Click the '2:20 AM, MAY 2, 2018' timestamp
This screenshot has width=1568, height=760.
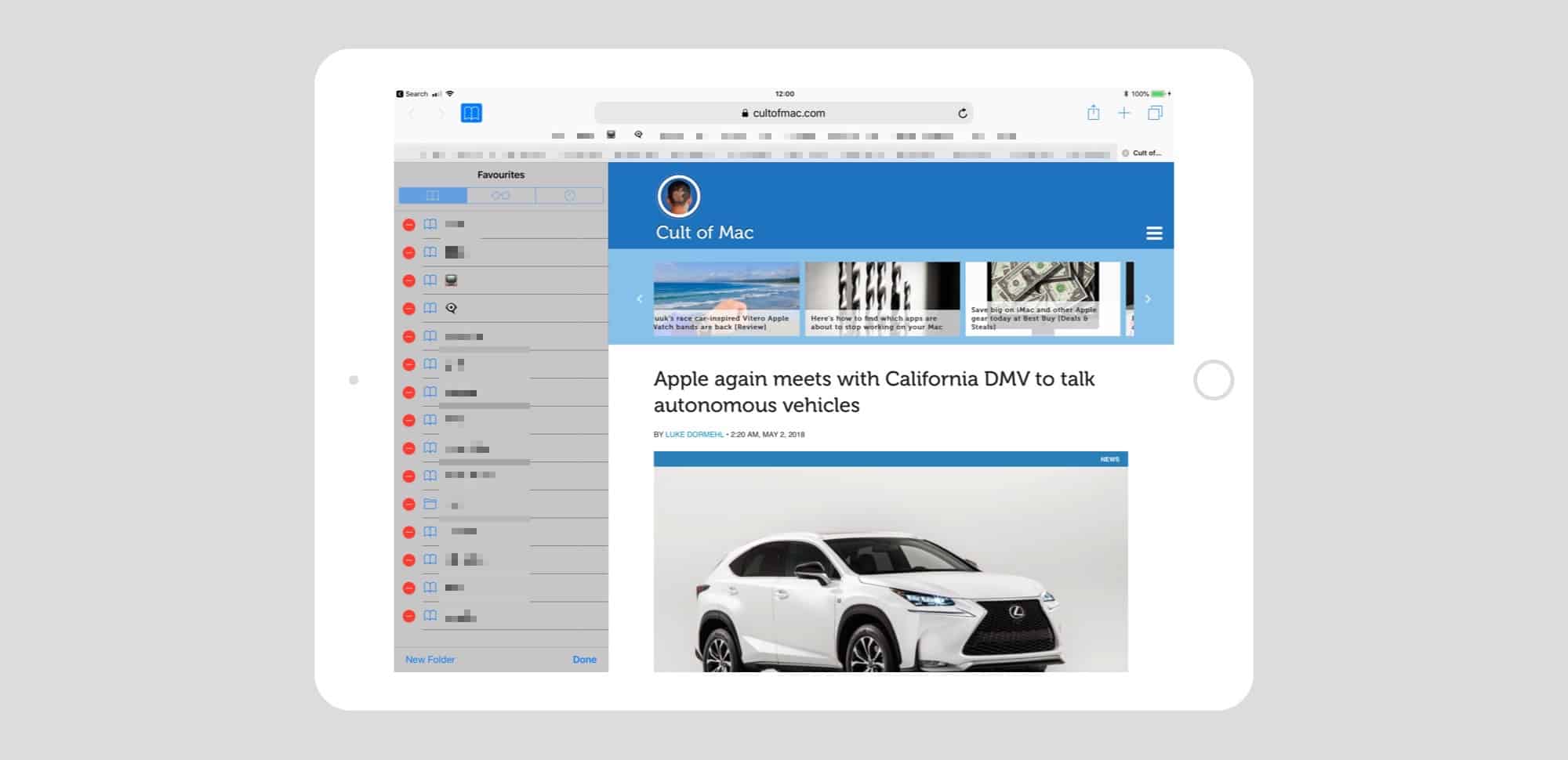(768, 434)
